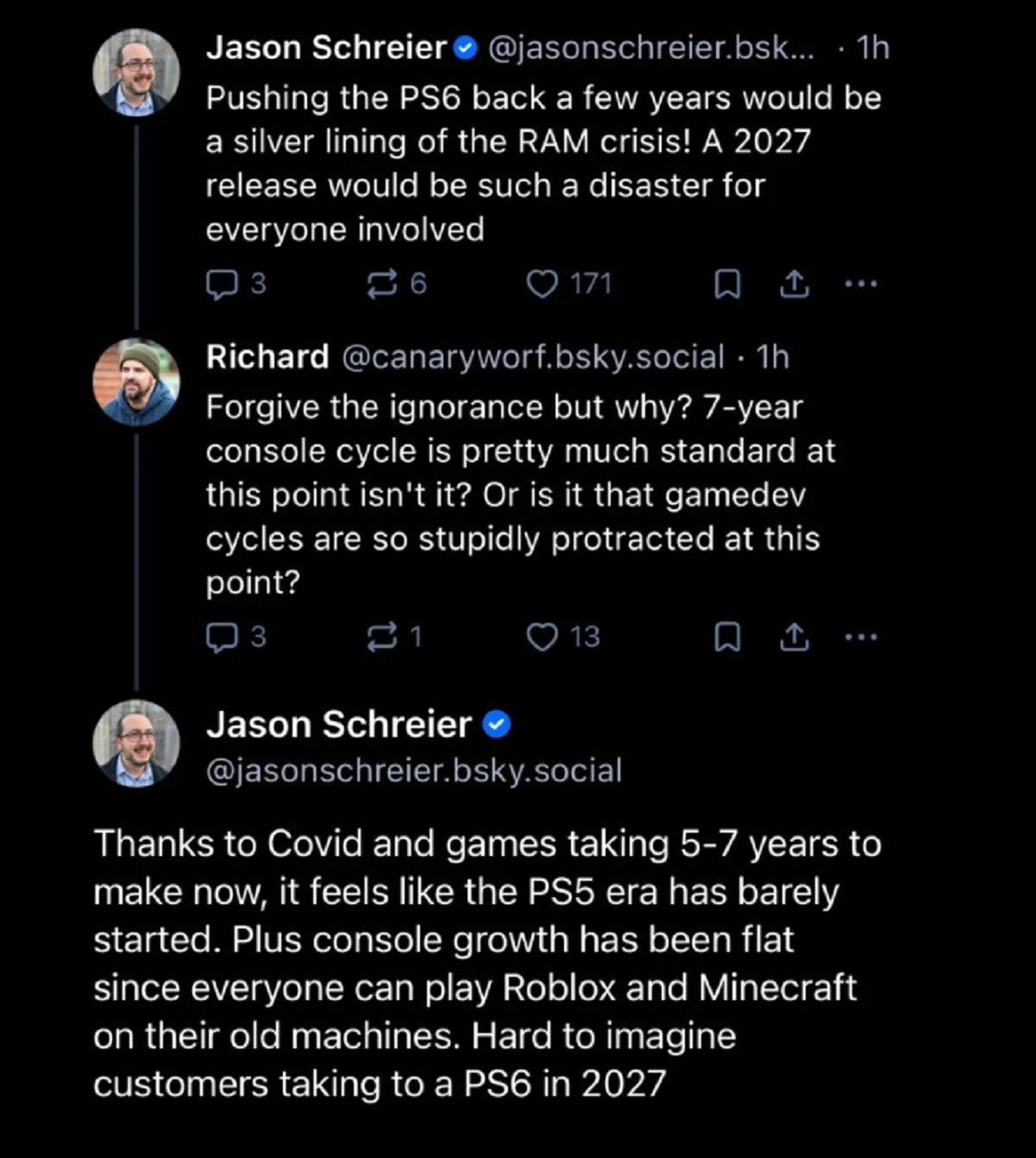Click reply icon on Jason's first post
This screenshot has height=1158, width=1036.
click(x=222, y=284)
